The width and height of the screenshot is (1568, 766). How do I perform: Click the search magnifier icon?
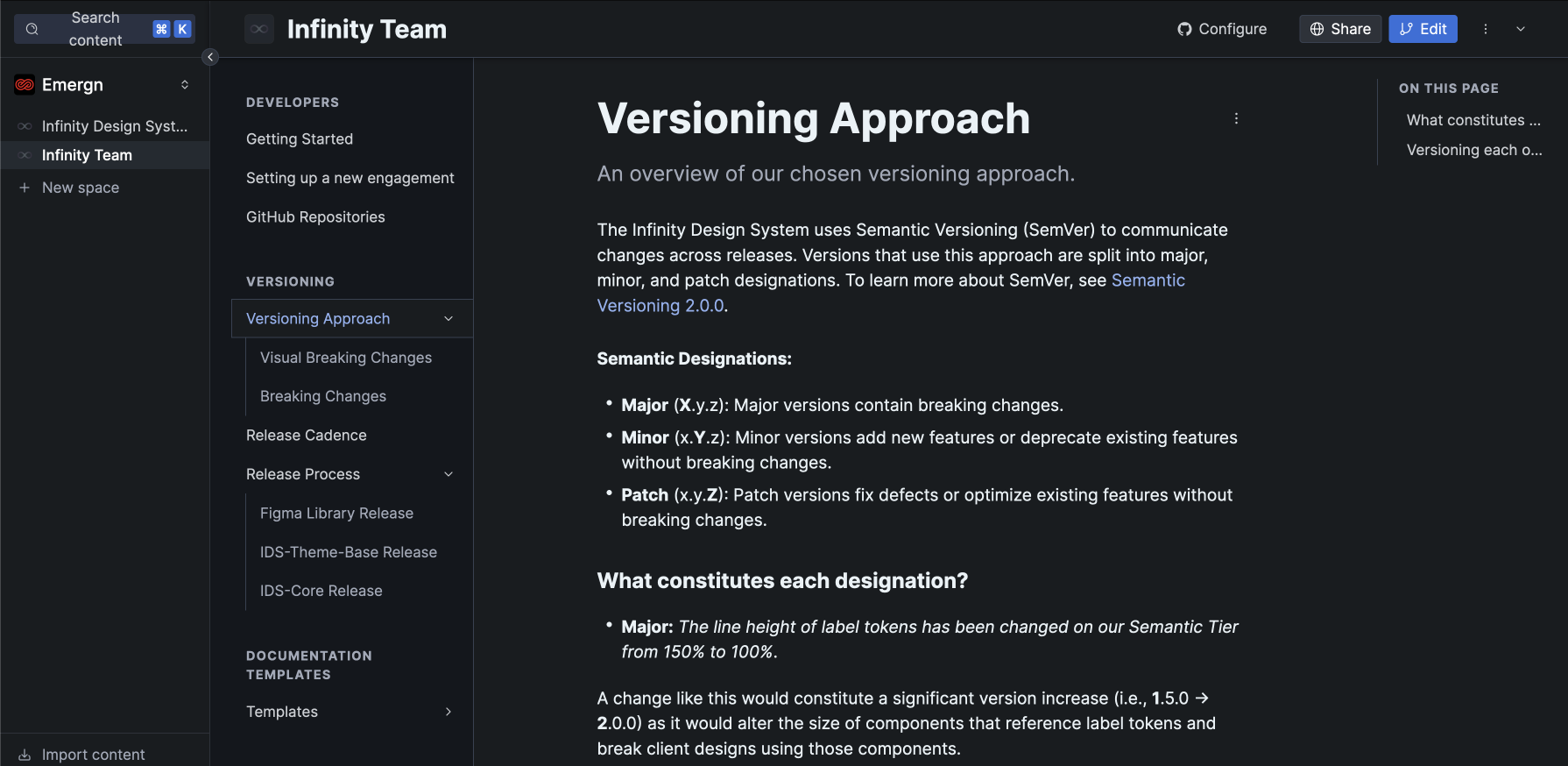click(x=32, y=29)
